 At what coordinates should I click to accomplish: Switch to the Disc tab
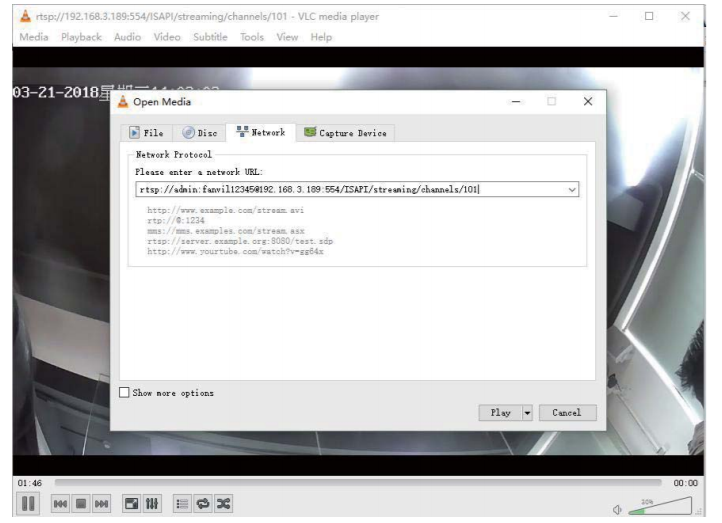199,133
